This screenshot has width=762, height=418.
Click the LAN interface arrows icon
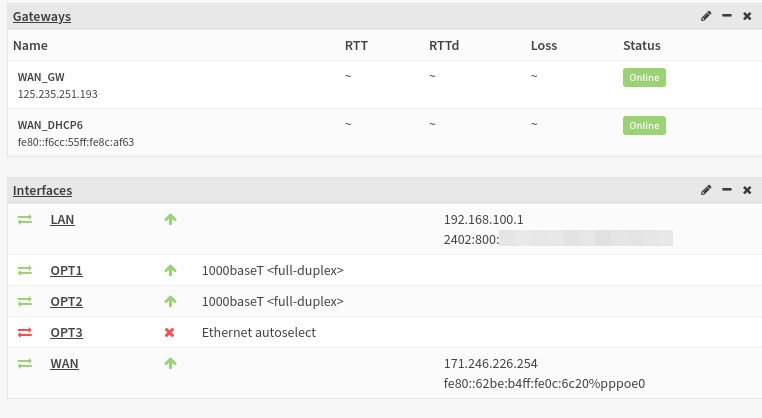[x=25, y=219]
